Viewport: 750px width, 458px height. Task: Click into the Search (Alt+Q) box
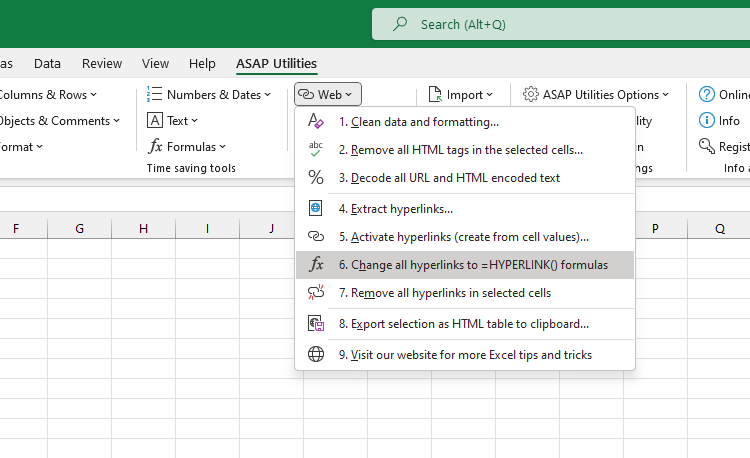point(561,24)
